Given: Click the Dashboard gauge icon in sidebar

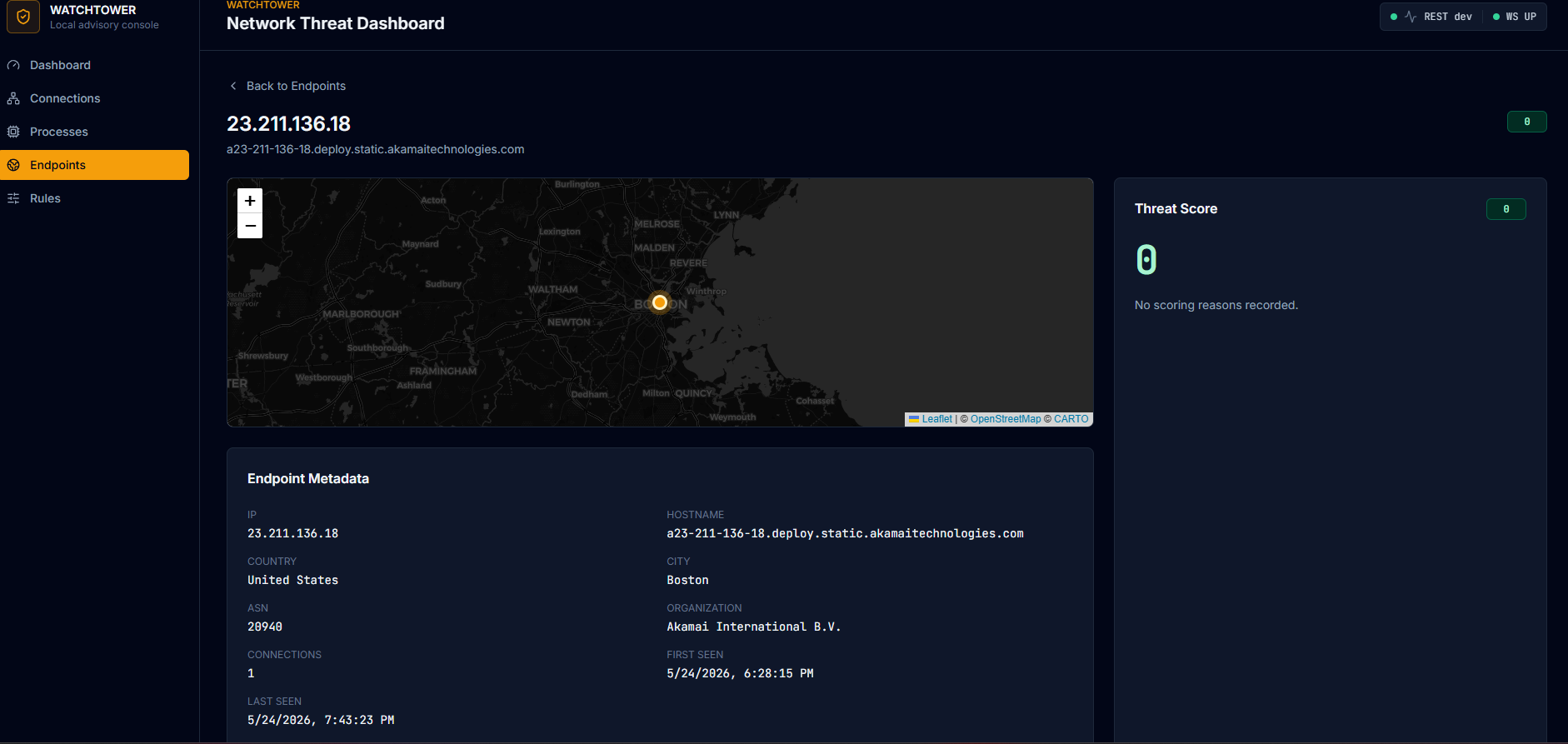Looking at the screenshot, I should coord(13,65).
